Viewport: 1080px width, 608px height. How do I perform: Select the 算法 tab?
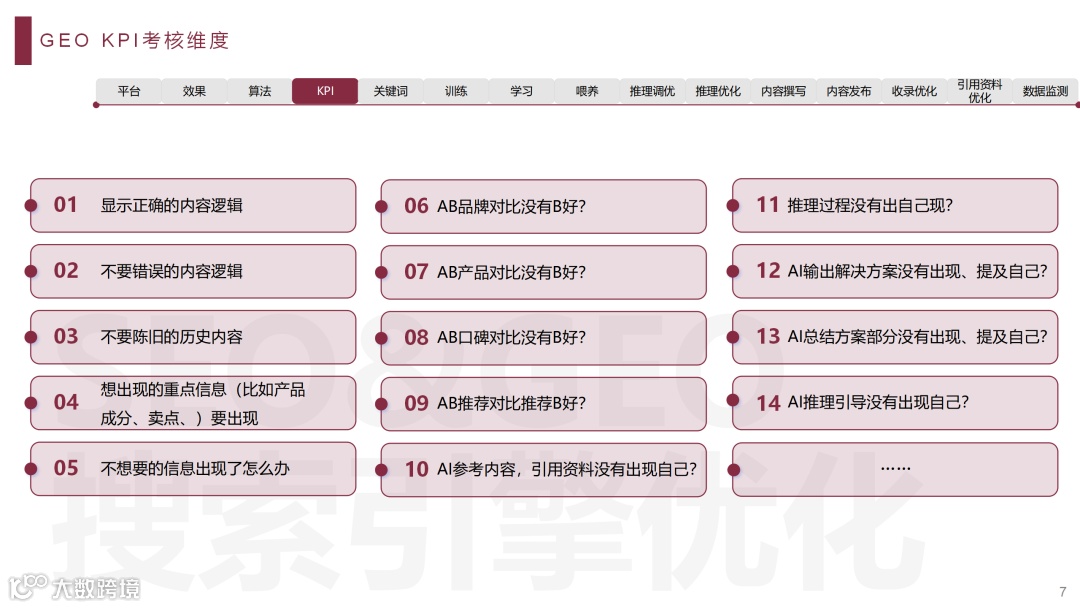(x=260, y=91)
